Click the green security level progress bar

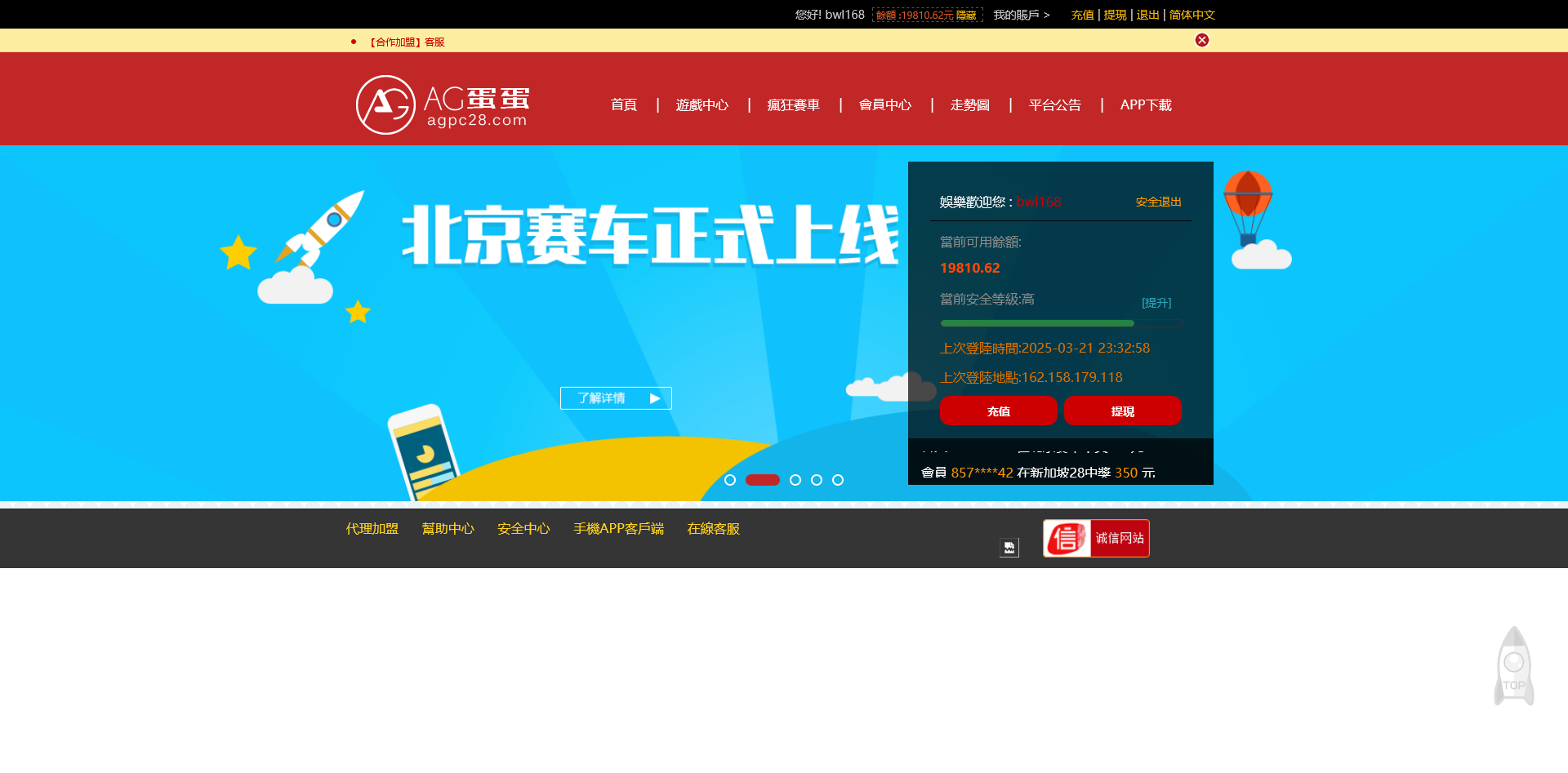1036,323
